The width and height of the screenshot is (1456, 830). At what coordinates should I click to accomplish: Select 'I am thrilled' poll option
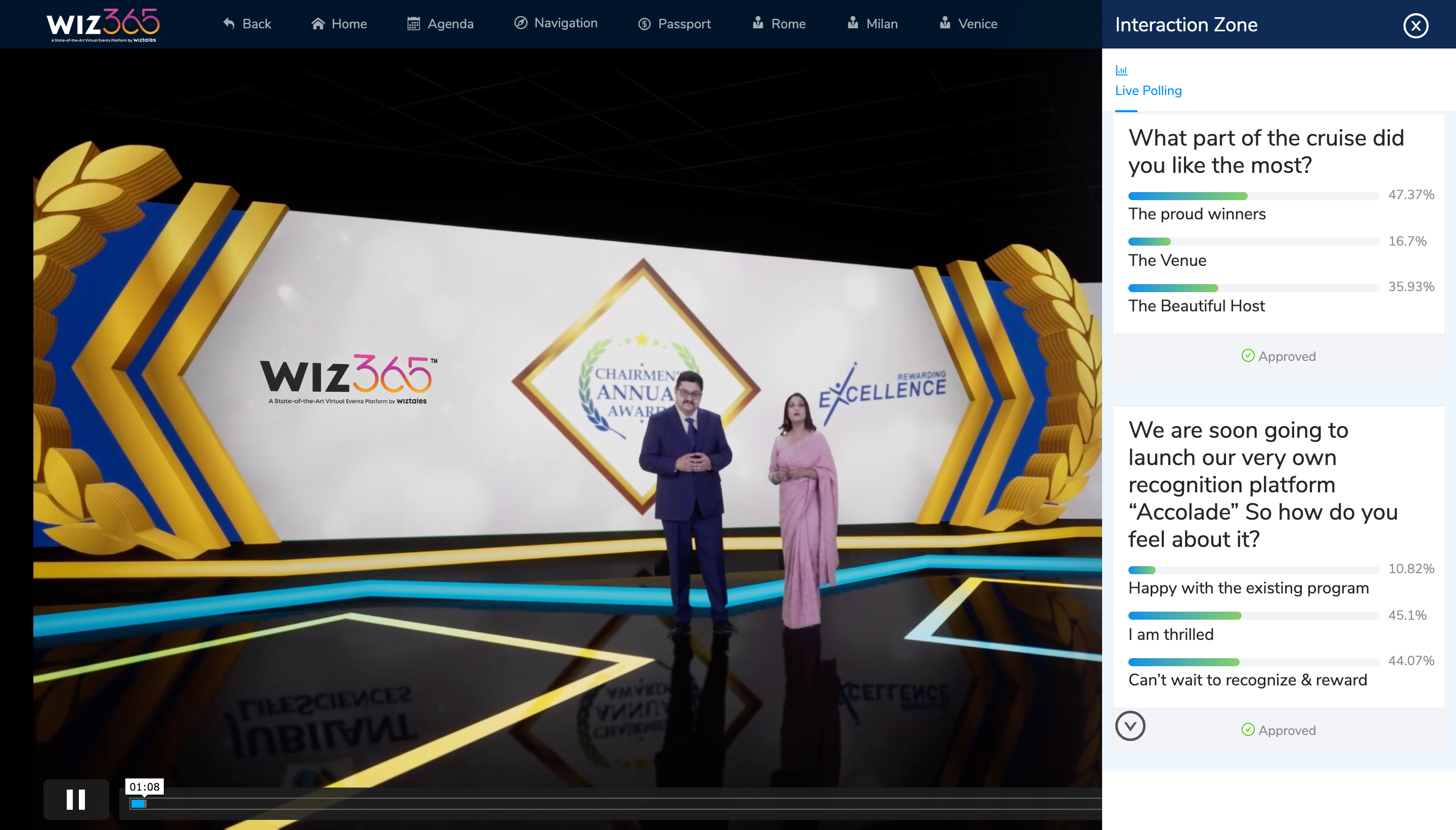(x=1170, y=634)
